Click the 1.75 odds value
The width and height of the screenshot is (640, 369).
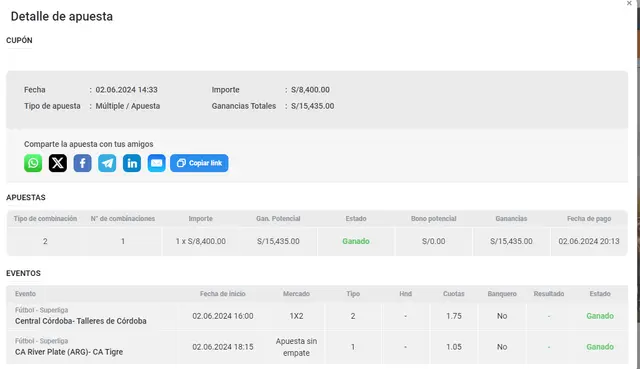click(453, 316)
